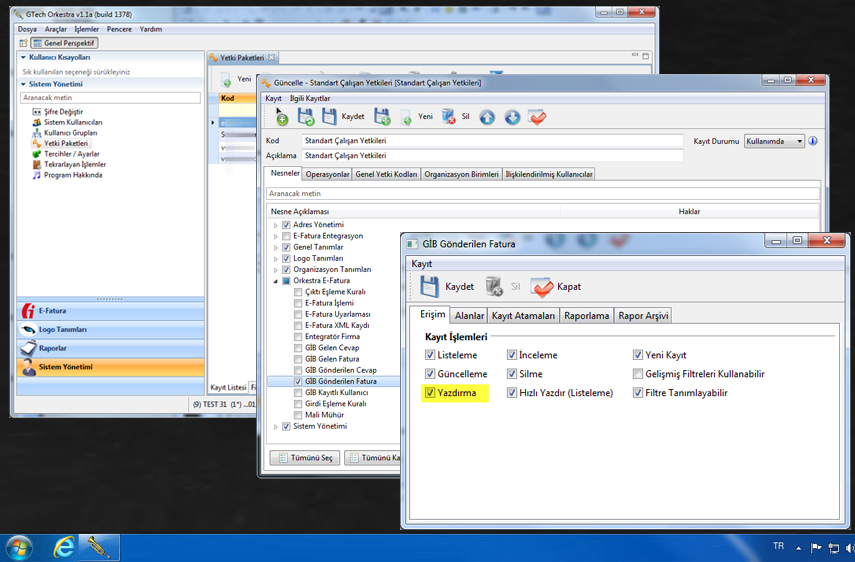Uncheck the İnceleme checkbox
Viewport: 855px width, 562px height.
click(x=511, y=355)
